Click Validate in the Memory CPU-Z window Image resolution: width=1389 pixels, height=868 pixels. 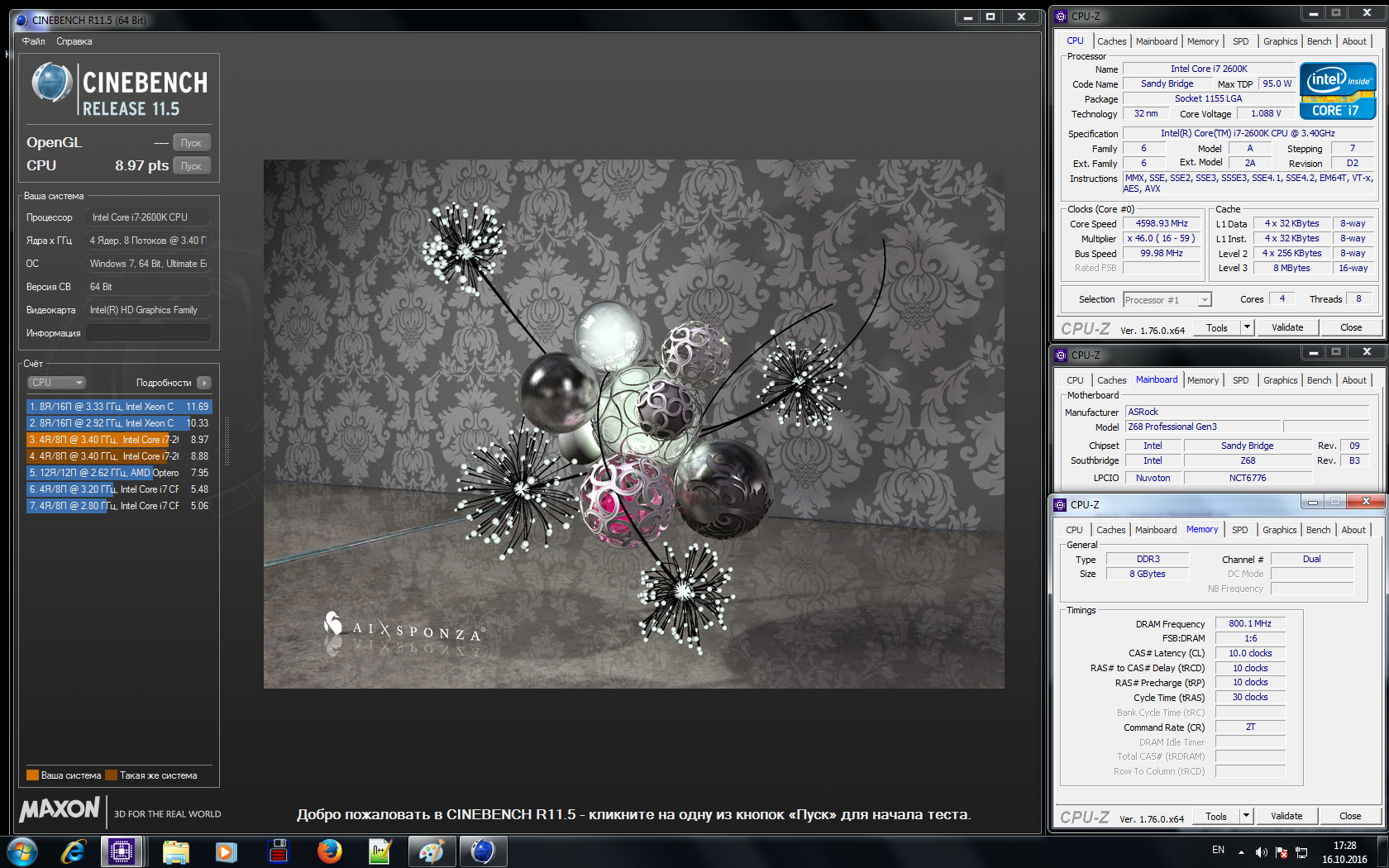(x=1286, y=816)
